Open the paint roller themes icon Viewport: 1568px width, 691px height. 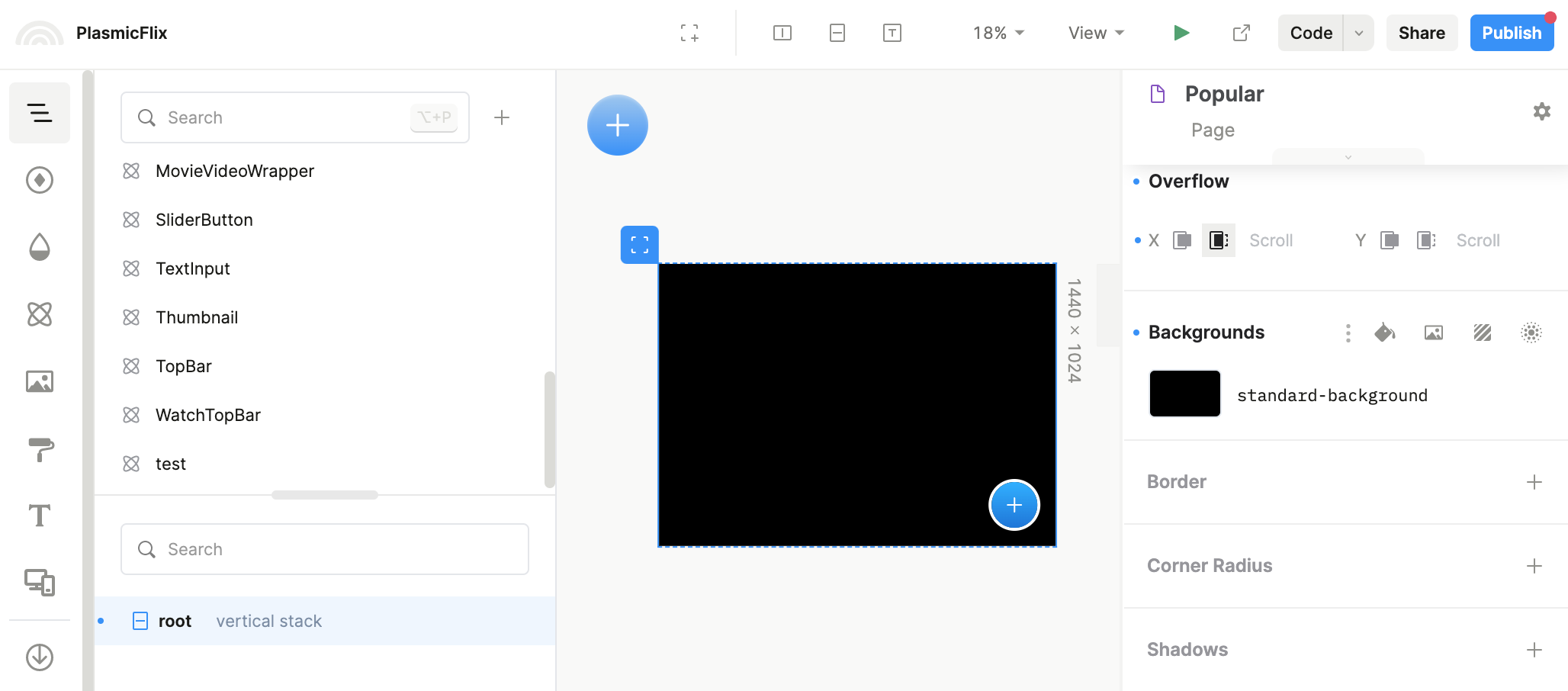tap(40, 448)
